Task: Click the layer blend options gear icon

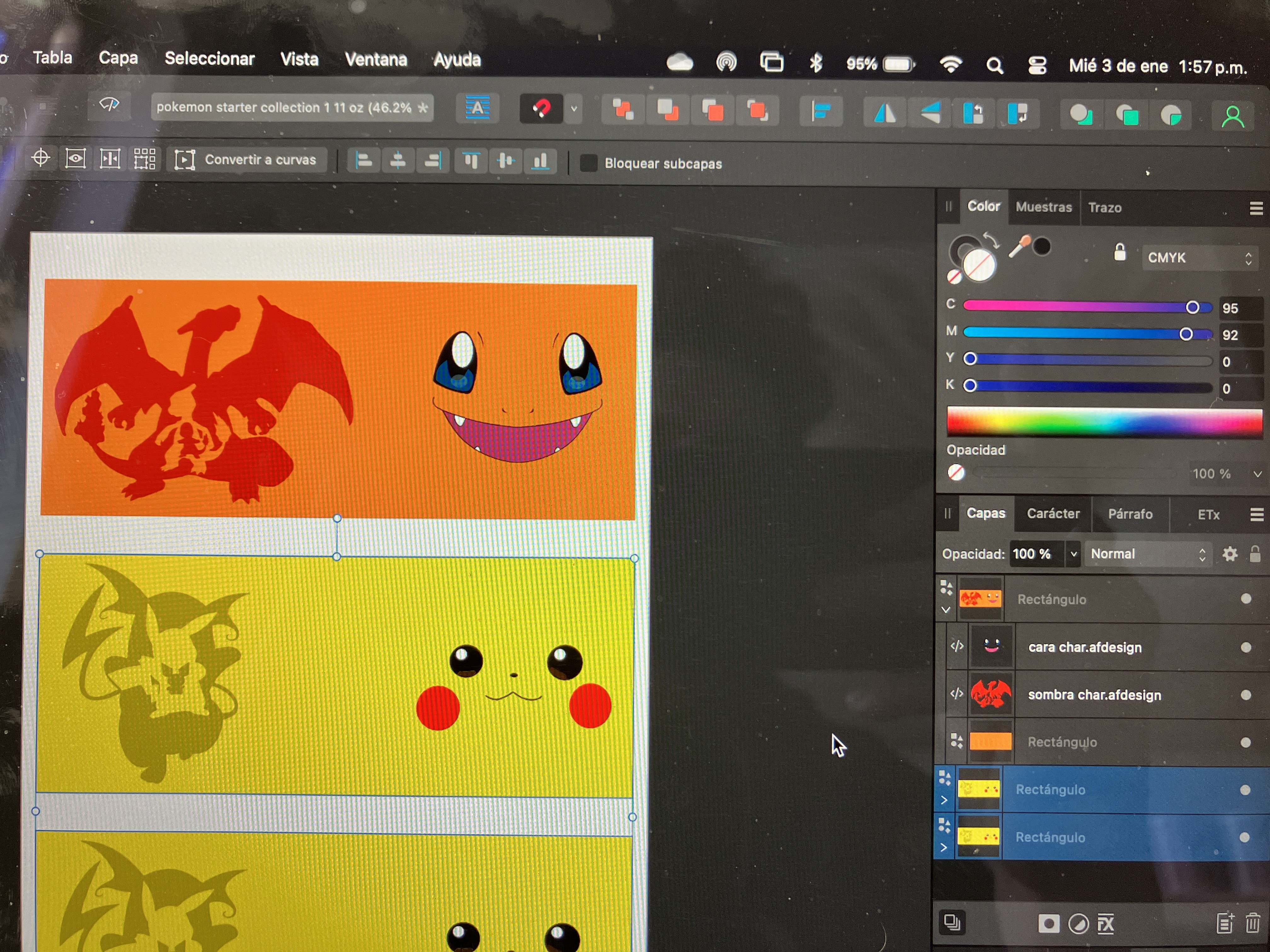Action: click(x=1229, y=554)
